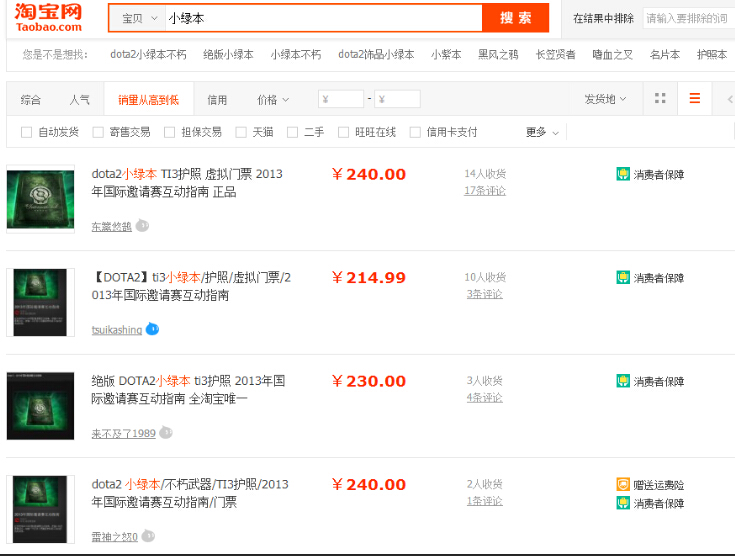Switch to list view icon
735x556 pixels.
point(695,98)
